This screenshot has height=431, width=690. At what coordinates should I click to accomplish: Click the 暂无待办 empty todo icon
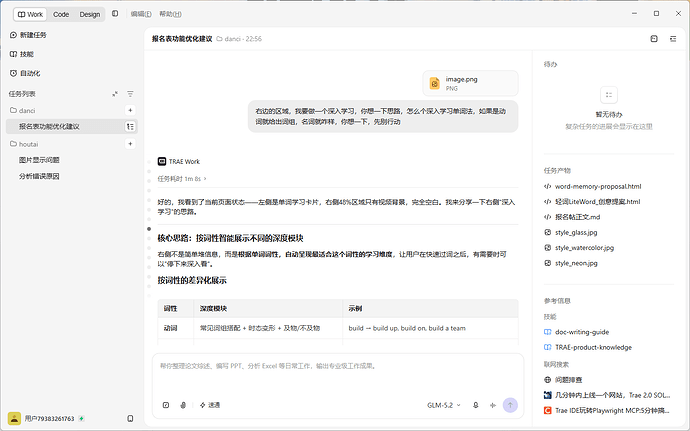(609, 95)
